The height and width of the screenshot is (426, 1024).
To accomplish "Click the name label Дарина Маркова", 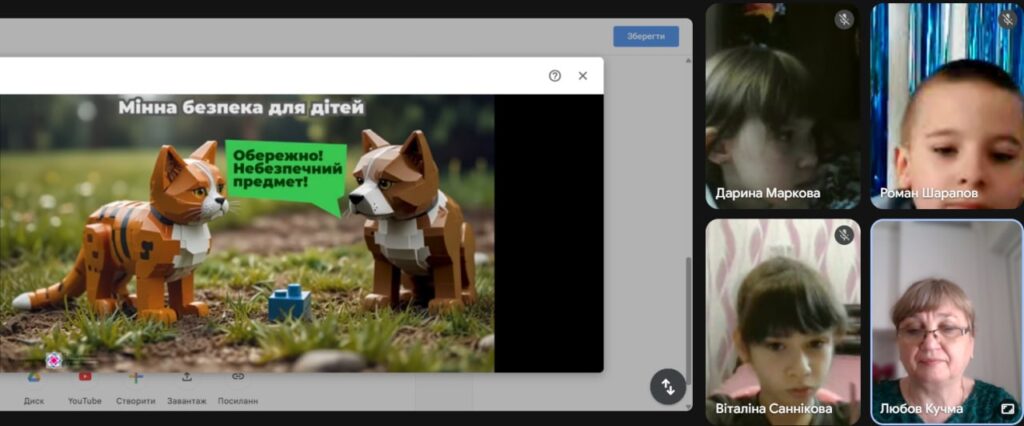I will coord(767,193).
